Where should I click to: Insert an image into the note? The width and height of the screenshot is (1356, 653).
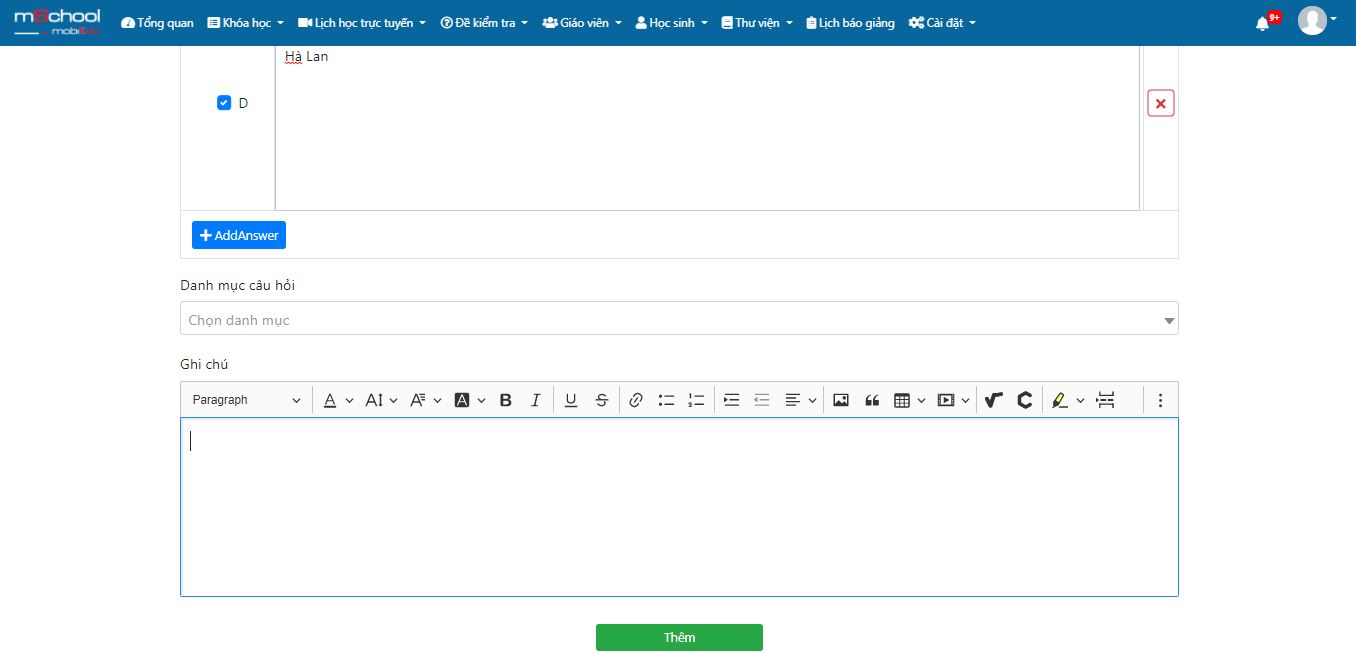point(841,400)
